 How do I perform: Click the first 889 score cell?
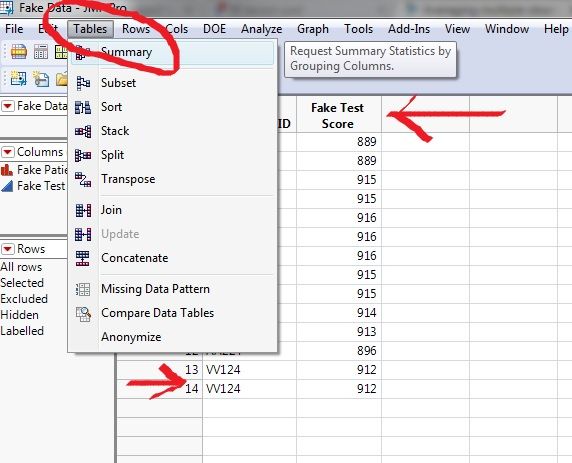[339, 142]
